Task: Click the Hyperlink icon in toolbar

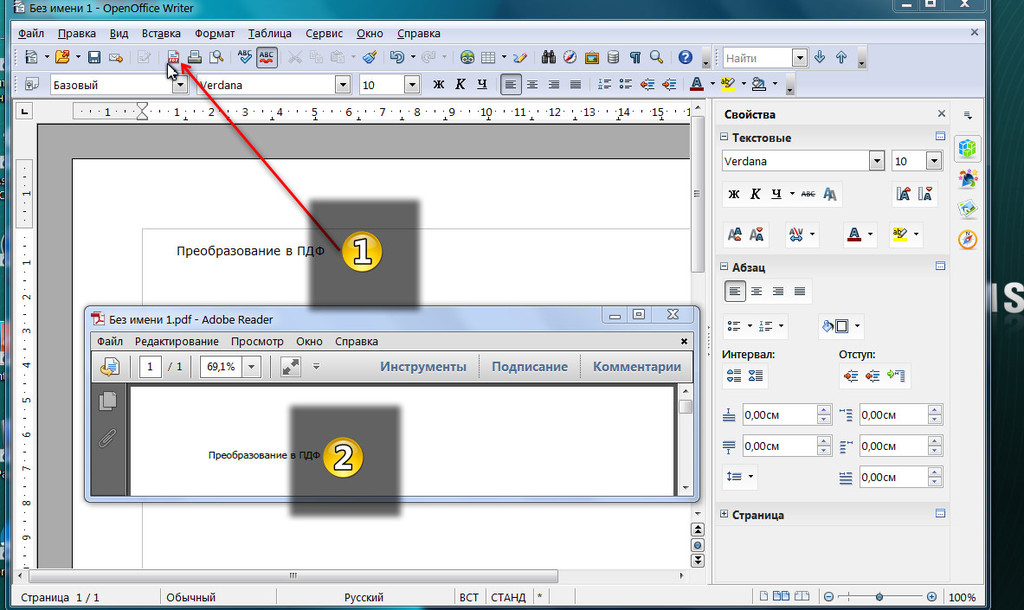Action: tap(467, 57)
